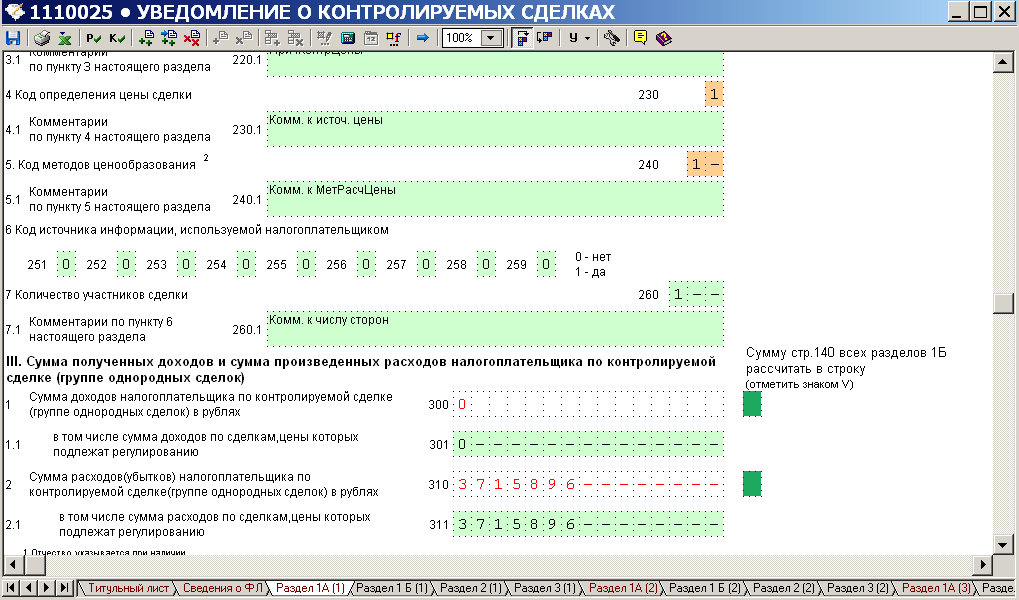Screen dimensions: 1019x600
Task: Run the P check mark validation
Action: tap(93, 38)
